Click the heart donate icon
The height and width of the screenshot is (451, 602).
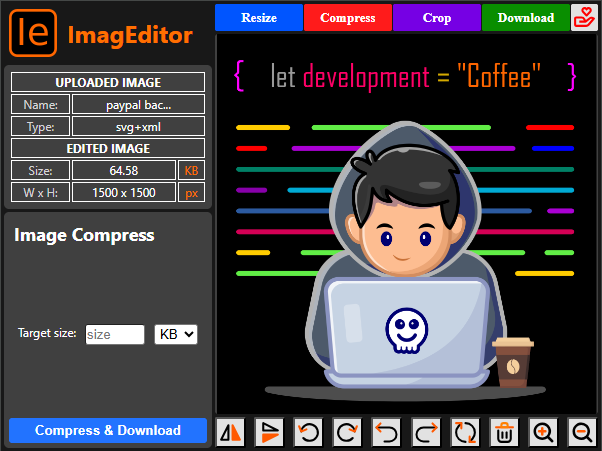click(x=584, y=18)
